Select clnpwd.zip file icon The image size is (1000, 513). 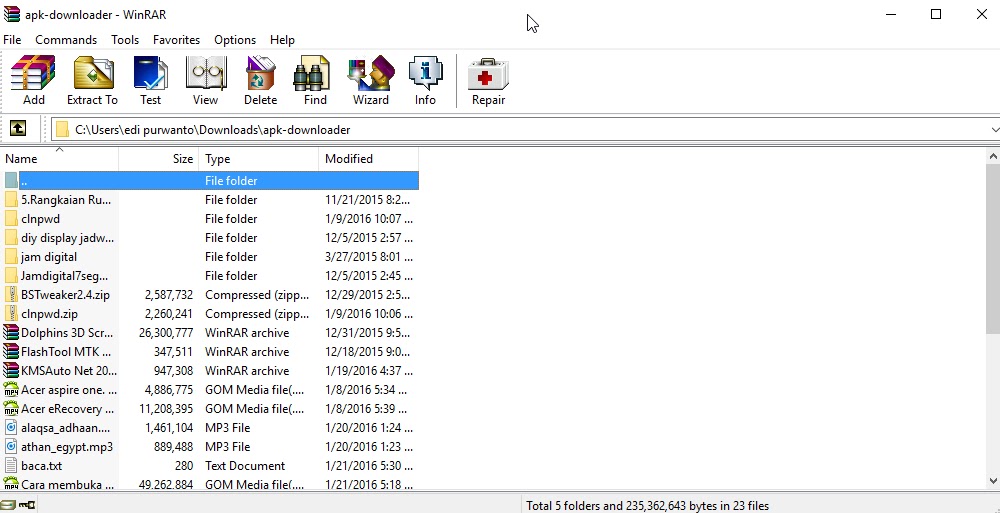[x=11, y=314]
